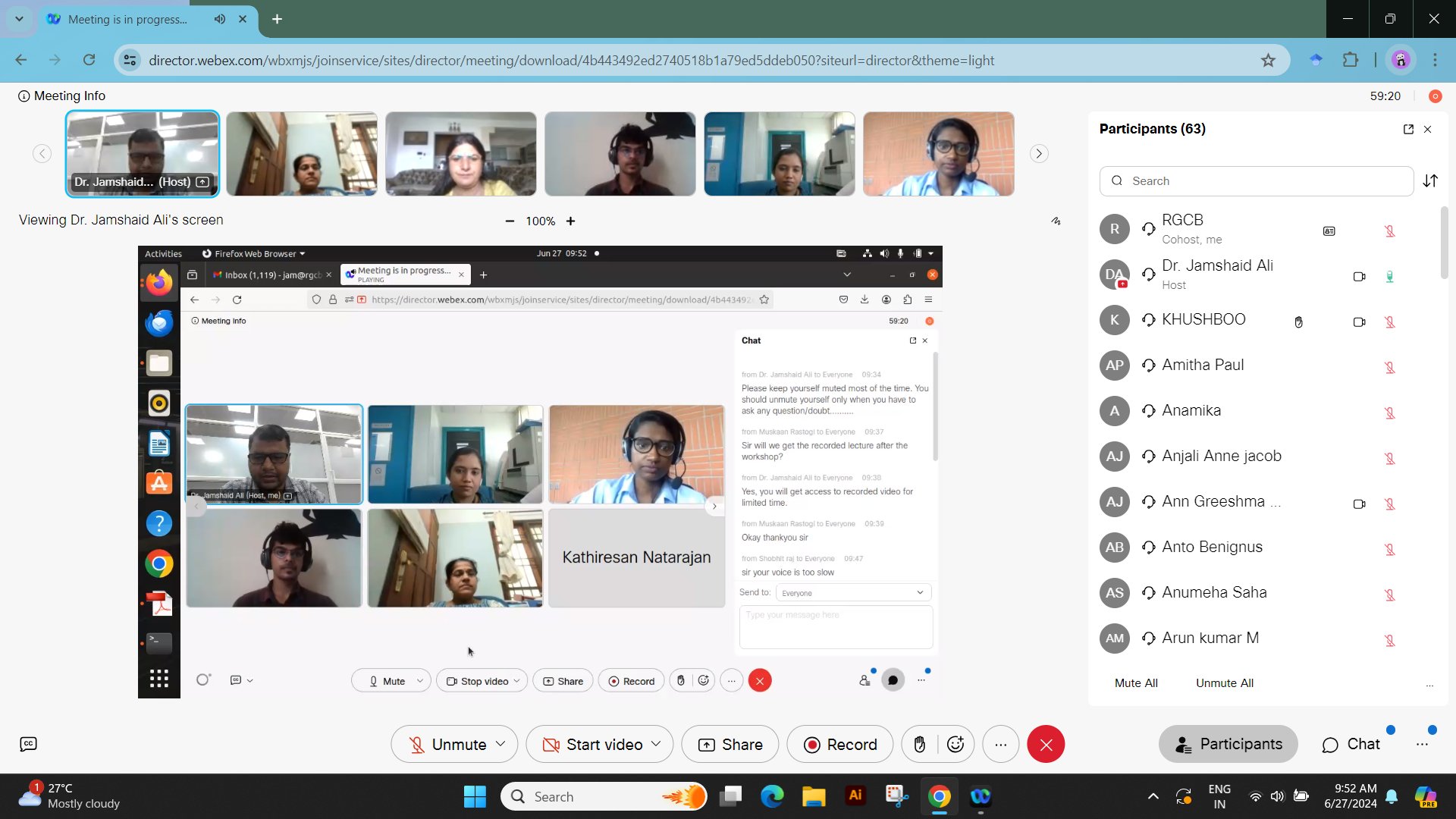Open Chrome three-dot menu
The height and width of the screenshot is (819, 1456).
tap(1436, 60)
